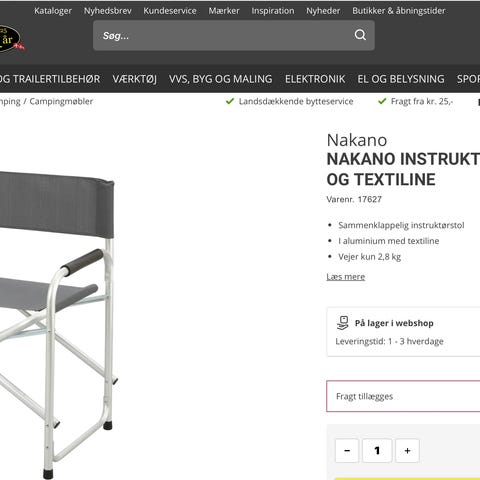Click the green checkmark beside Fragt fra kr. 25
This screenshot has height=480, width=480.
pyautogui.click(x=382, y=101)
